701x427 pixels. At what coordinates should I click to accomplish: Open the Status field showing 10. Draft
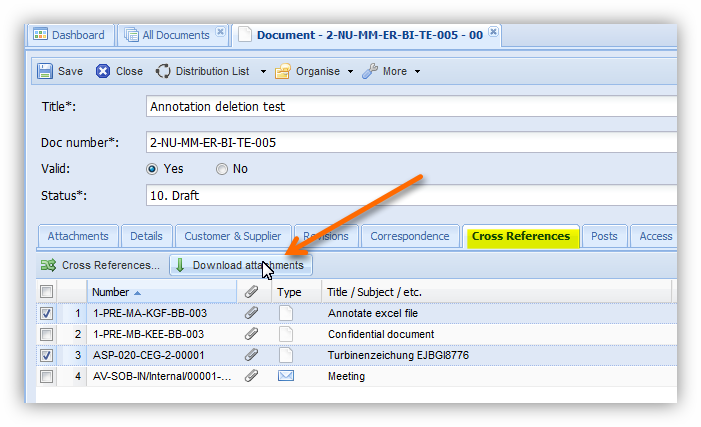411,195
